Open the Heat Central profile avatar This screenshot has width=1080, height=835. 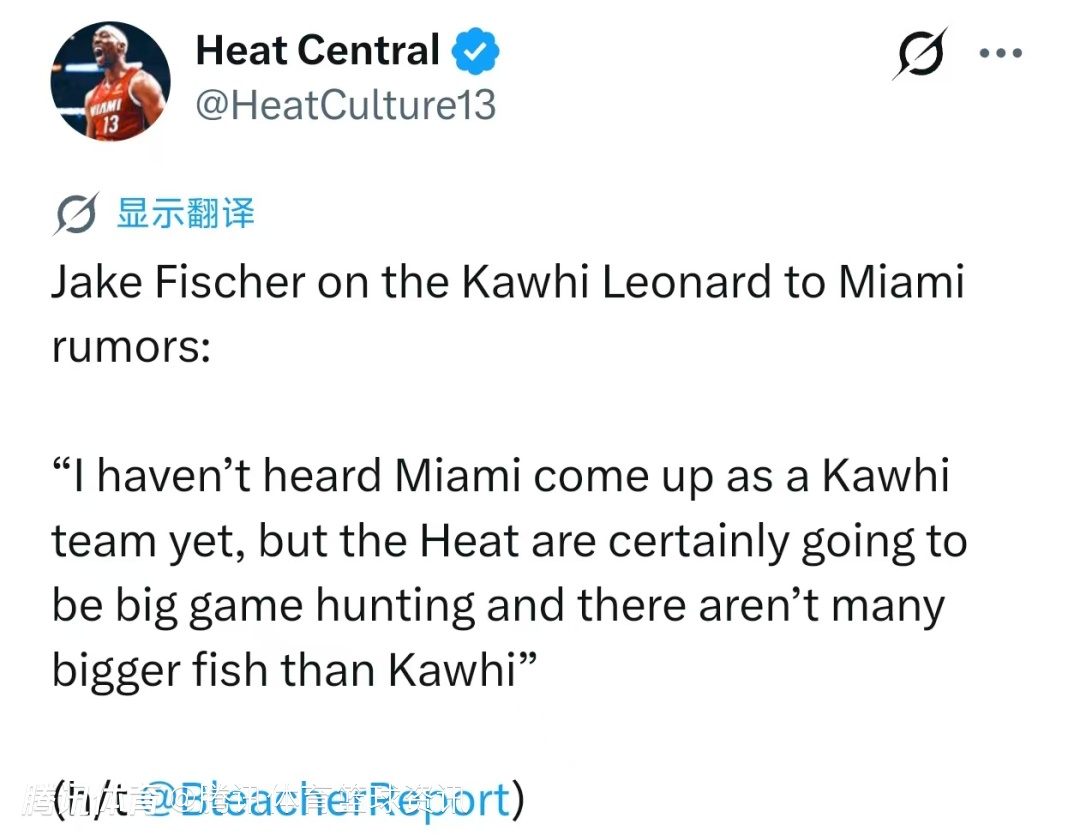(111, 81)
